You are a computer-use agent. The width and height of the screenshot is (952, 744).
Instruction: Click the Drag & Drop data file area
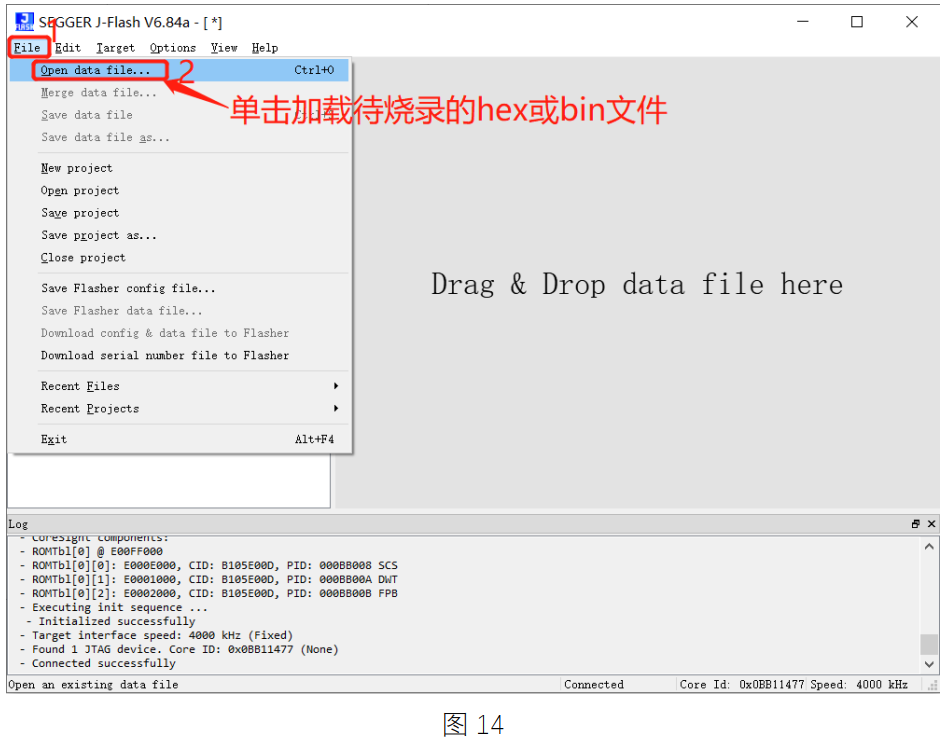click(x=637, y=284)
